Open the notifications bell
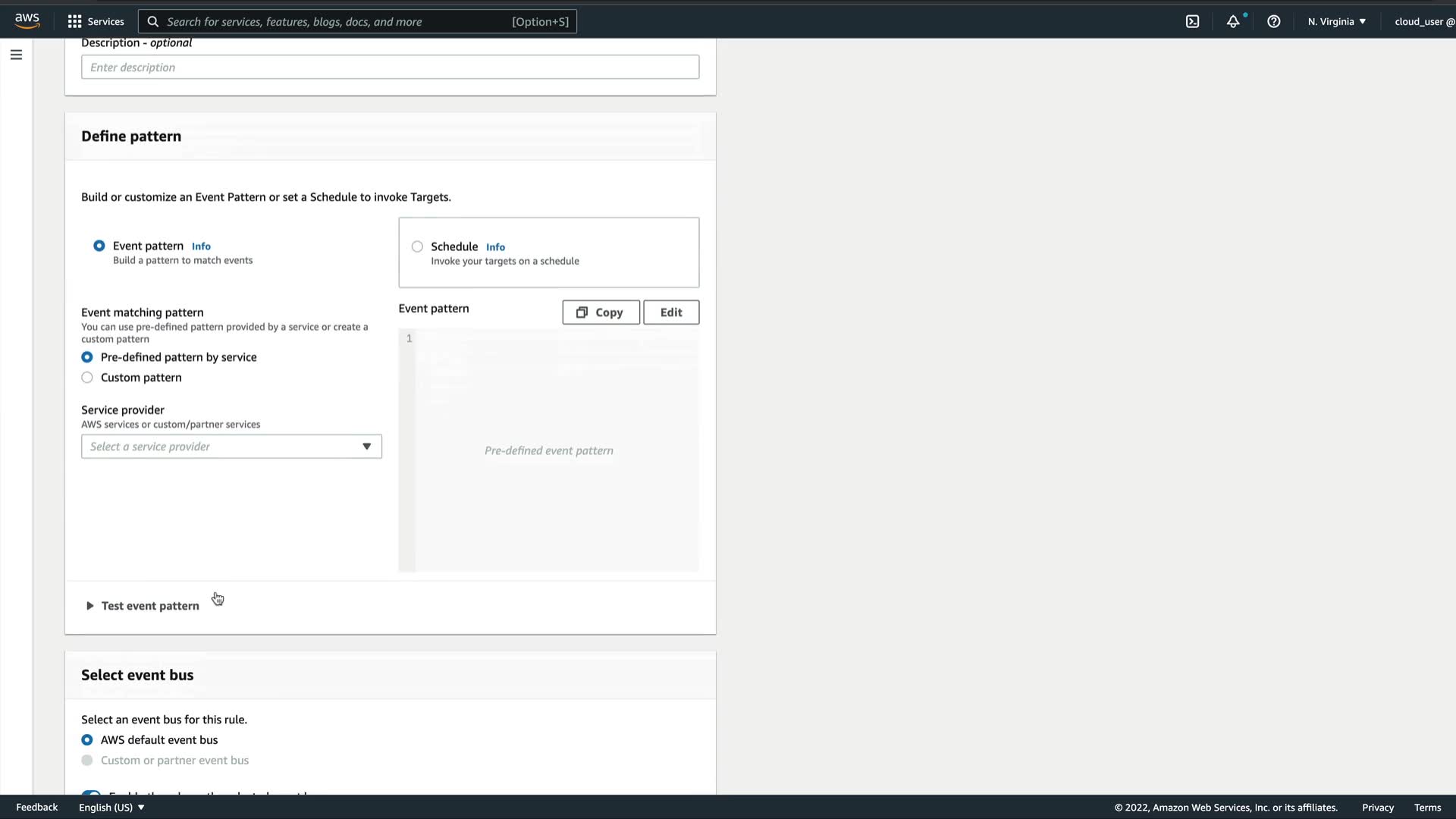 coord(1233,21)
